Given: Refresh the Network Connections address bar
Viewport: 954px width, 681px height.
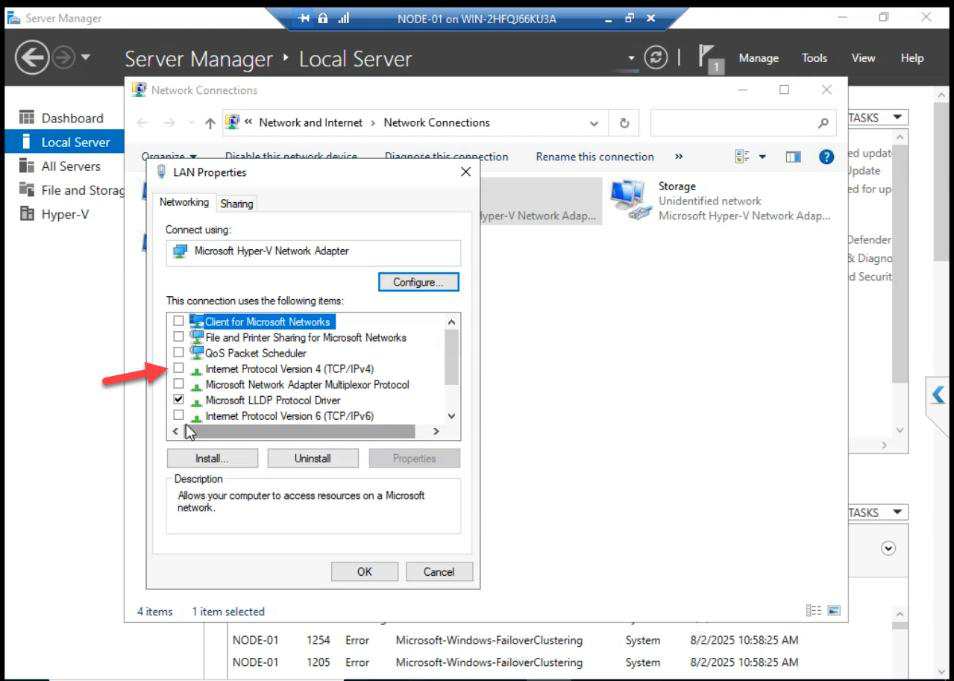Looking at the screenshot, I should tap(624, 124).
